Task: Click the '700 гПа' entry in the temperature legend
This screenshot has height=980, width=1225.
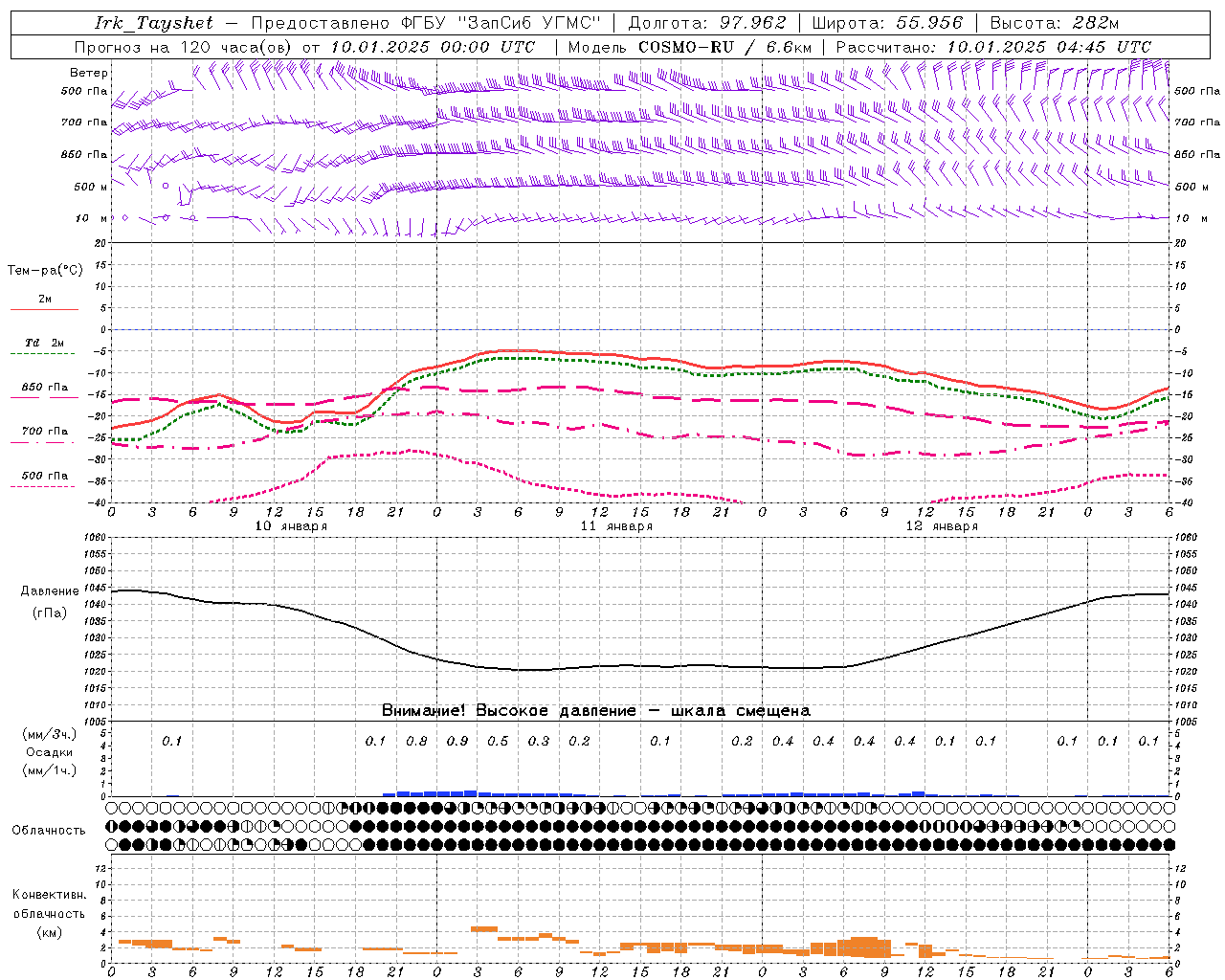Action: [x=44, y=432]
